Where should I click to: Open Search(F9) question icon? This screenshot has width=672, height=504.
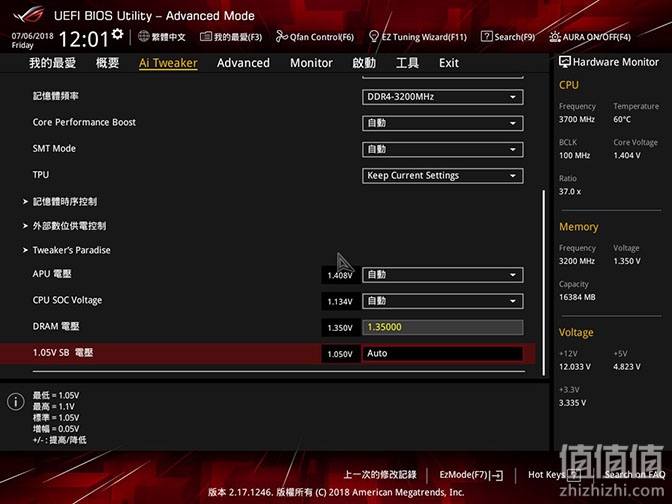coord(486,36)
